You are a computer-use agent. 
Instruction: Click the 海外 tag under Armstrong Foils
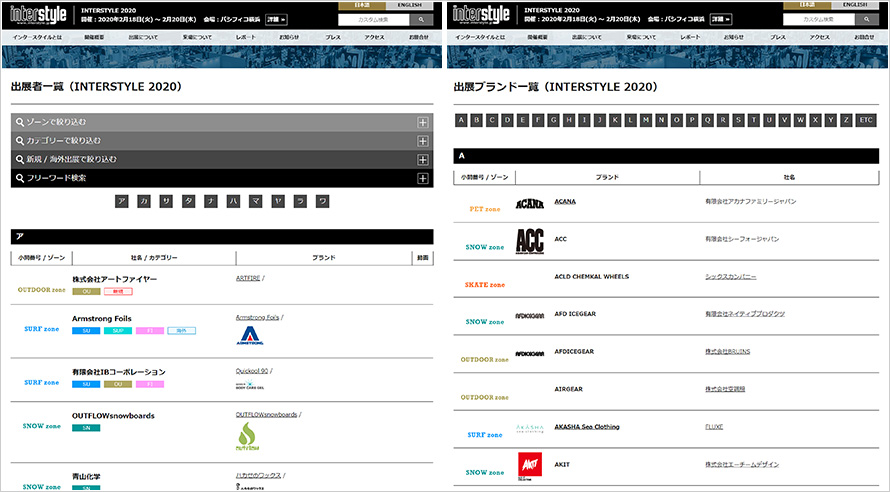(x=182, y=330)
